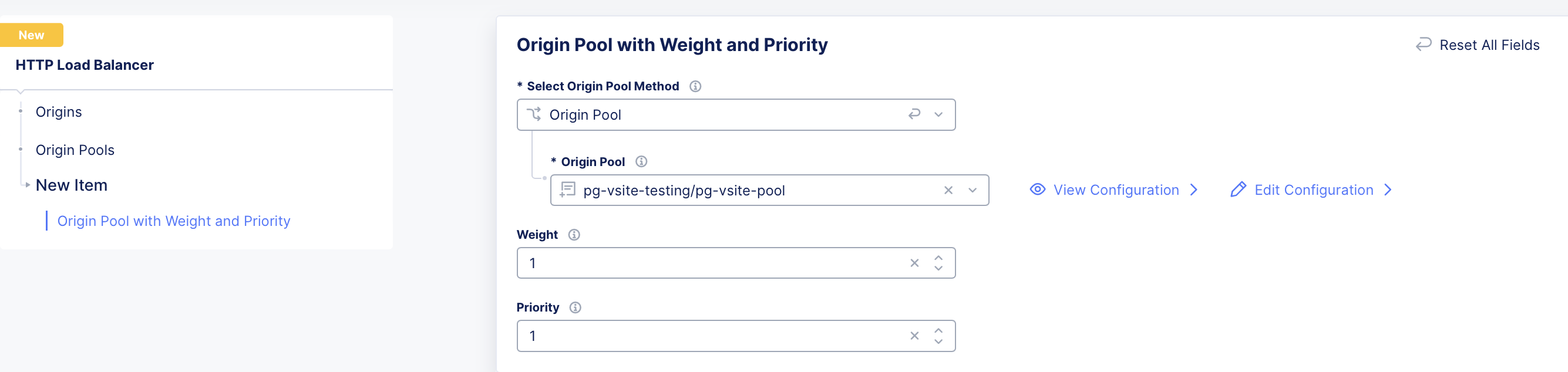
Task: Open Origins in the sidebar
Action: point(59,112)
